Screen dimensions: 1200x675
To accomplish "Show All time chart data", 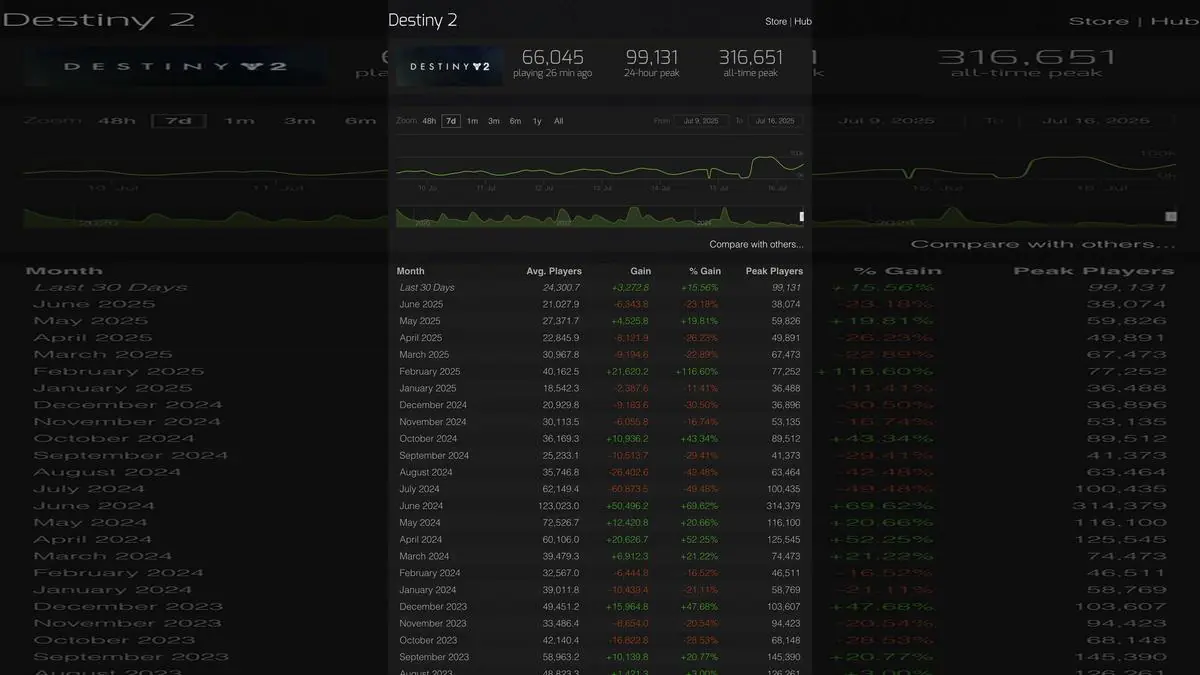I will (558, 121).
